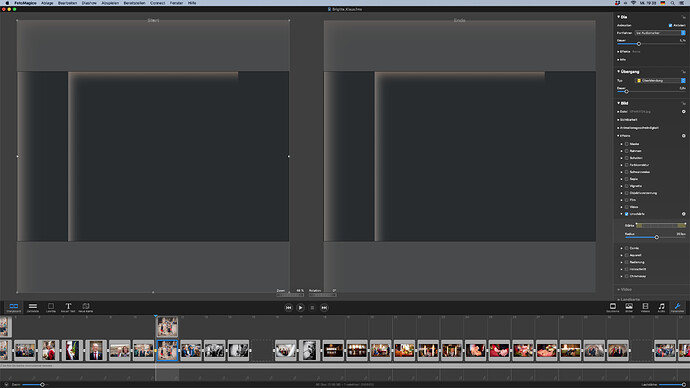Click reset icon of Bild section

(683, 103)
